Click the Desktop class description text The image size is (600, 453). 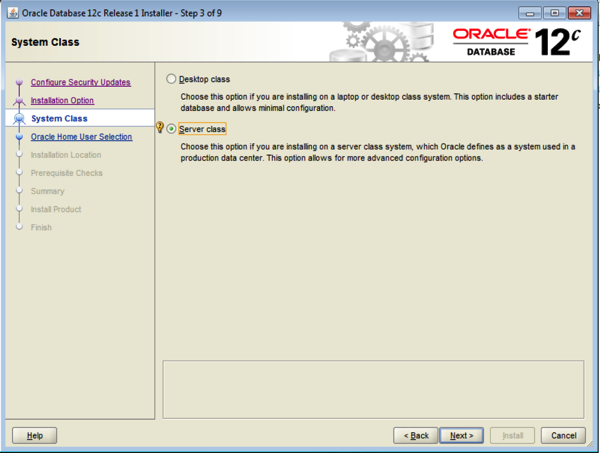369,103
